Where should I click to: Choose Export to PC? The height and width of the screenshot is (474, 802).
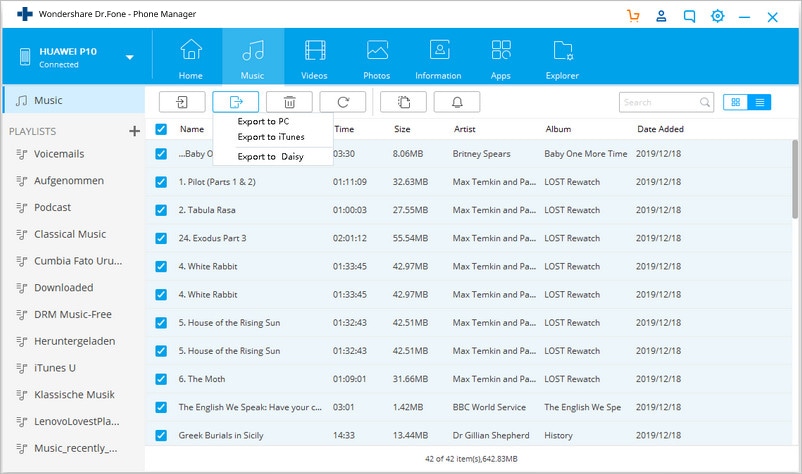pyautogui.click(x=263, y=122)
